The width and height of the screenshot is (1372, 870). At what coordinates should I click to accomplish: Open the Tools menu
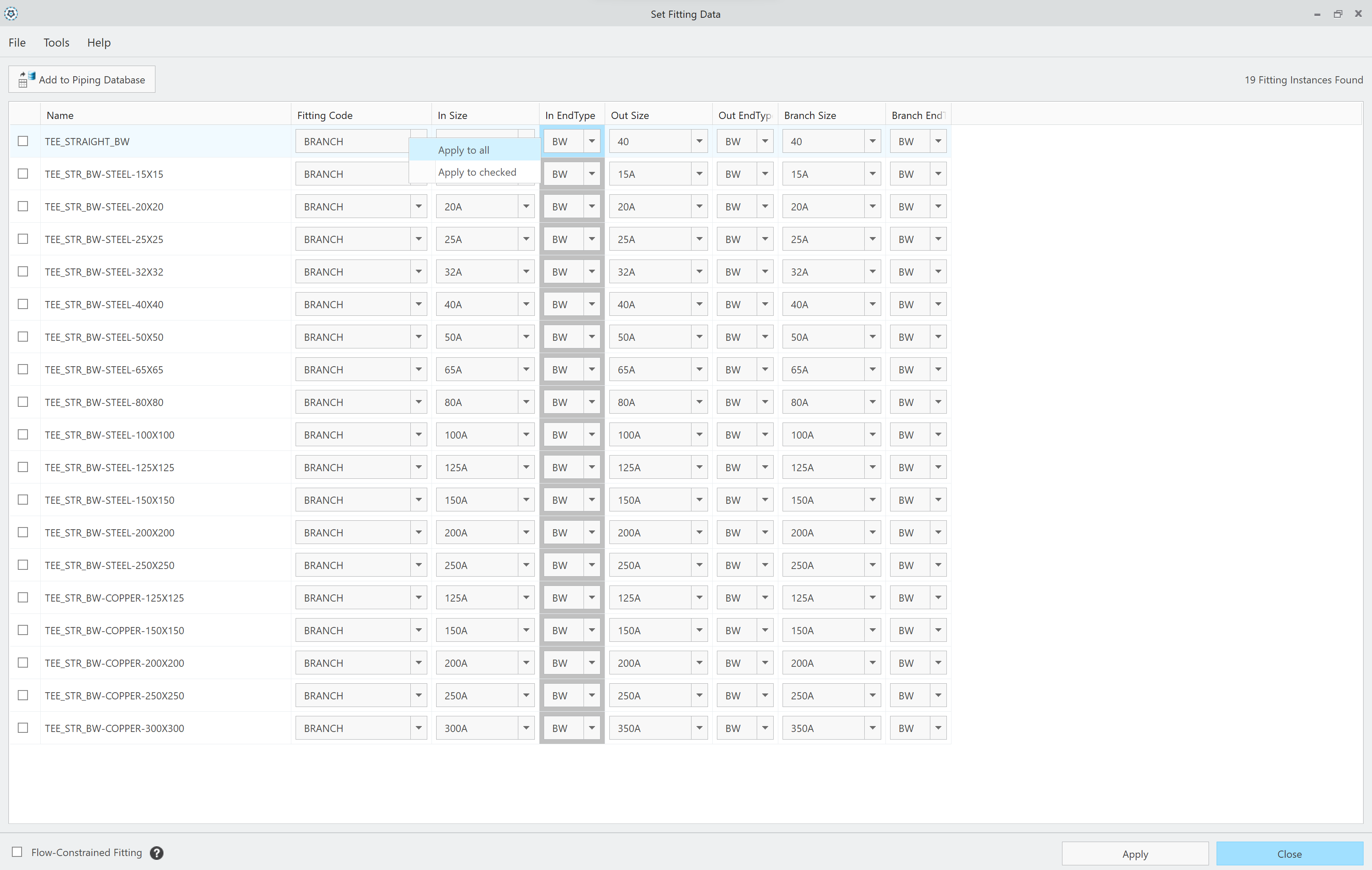click(x=56, y=42)
